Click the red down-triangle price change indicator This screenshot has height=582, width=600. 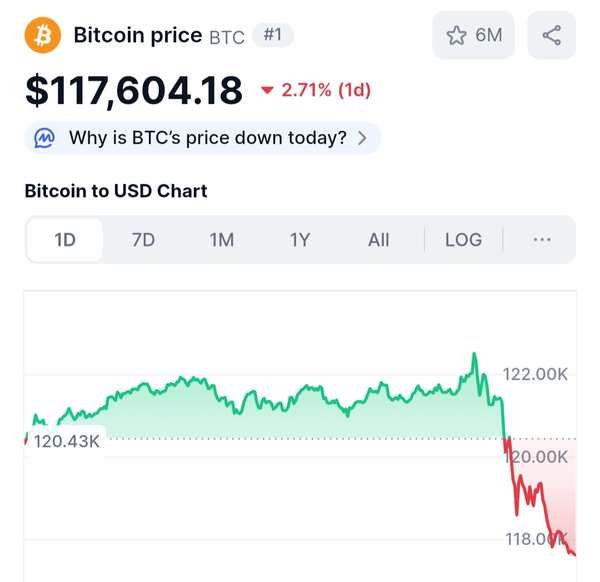click(x=267, y=91)
